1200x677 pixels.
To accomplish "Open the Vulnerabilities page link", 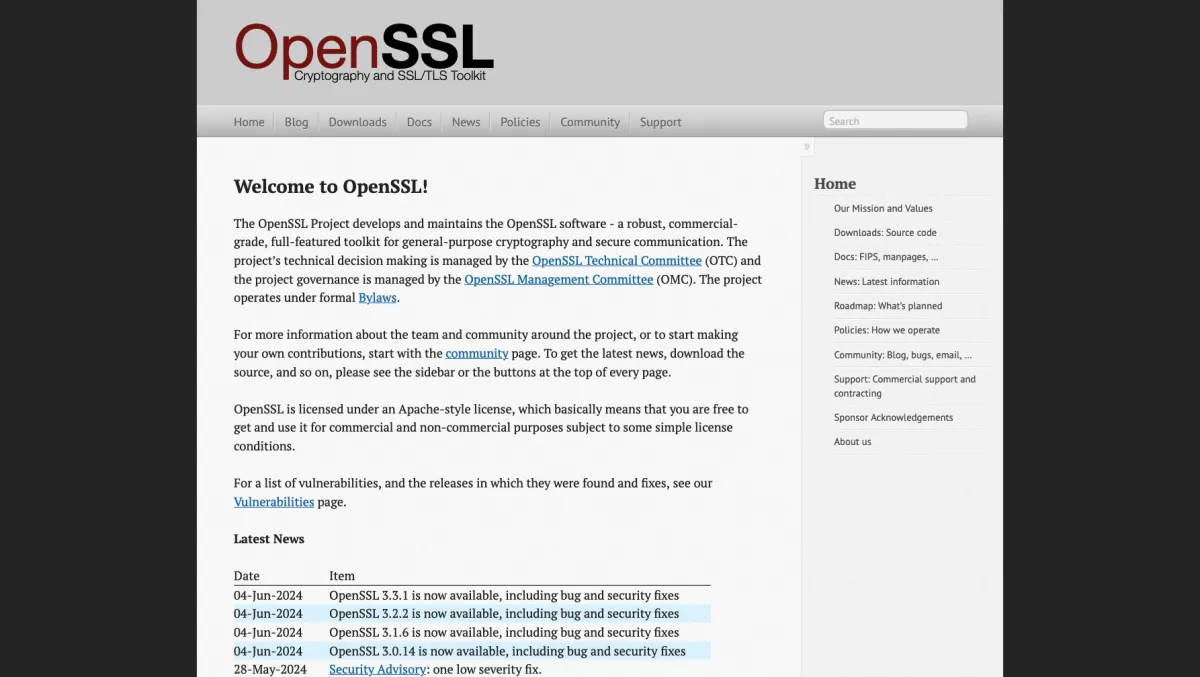I will click(274, 501).
